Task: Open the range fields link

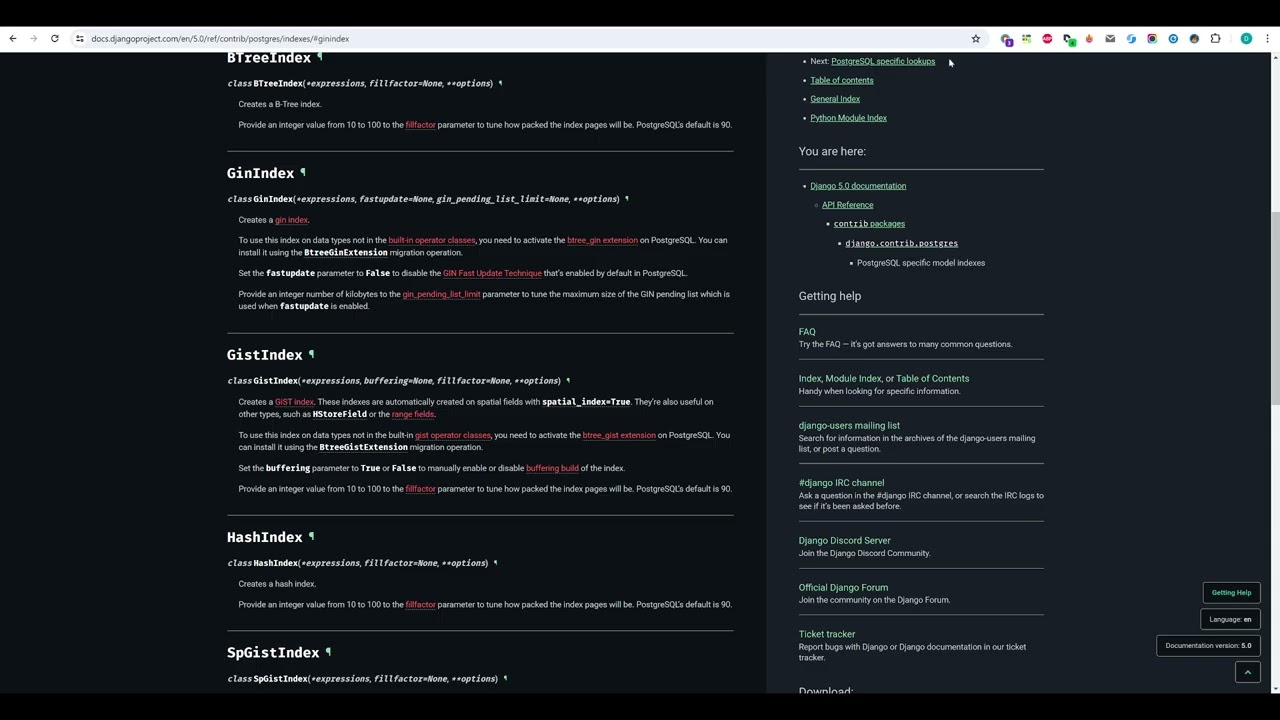Action: click(413, 414)
